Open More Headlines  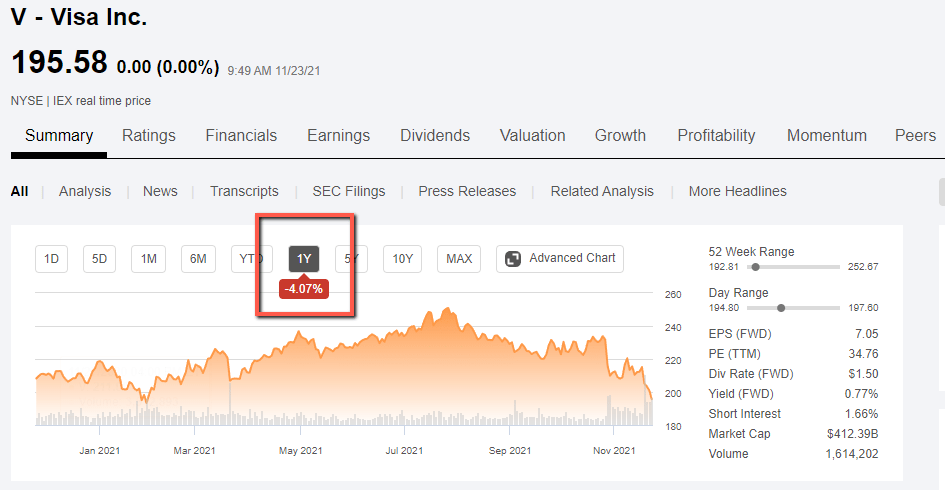pyautogui.click(x=738, y=191)
